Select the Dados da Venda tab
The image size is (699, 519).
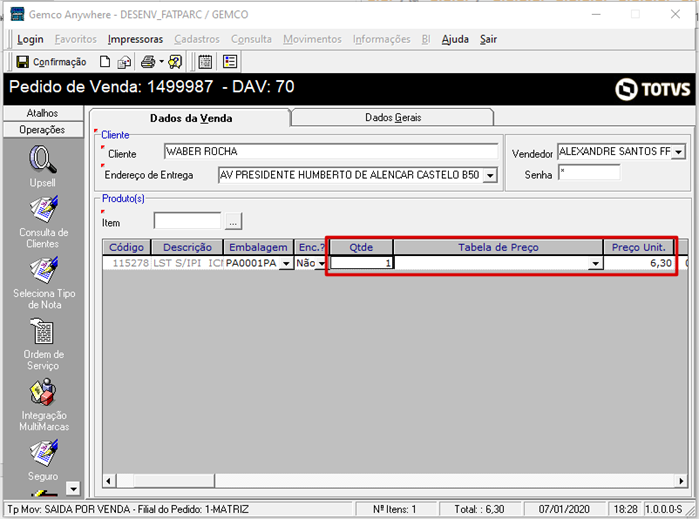point(191,118)
